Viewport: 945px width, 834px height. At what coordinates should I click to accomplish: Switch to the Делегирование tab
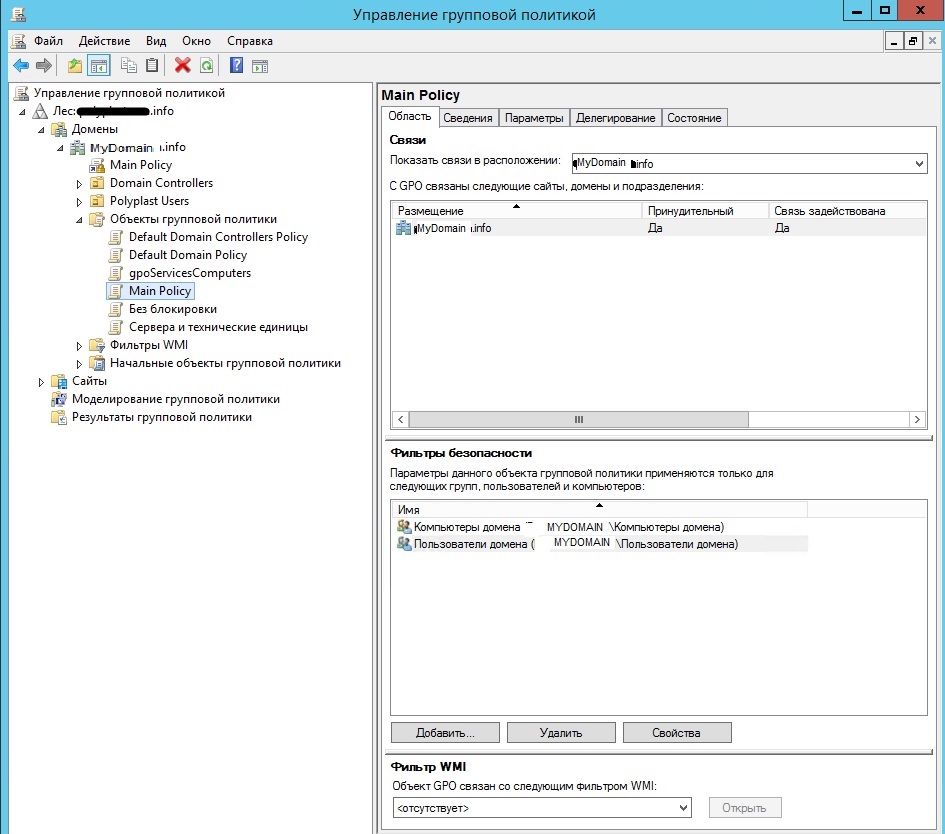click(615, 118)
